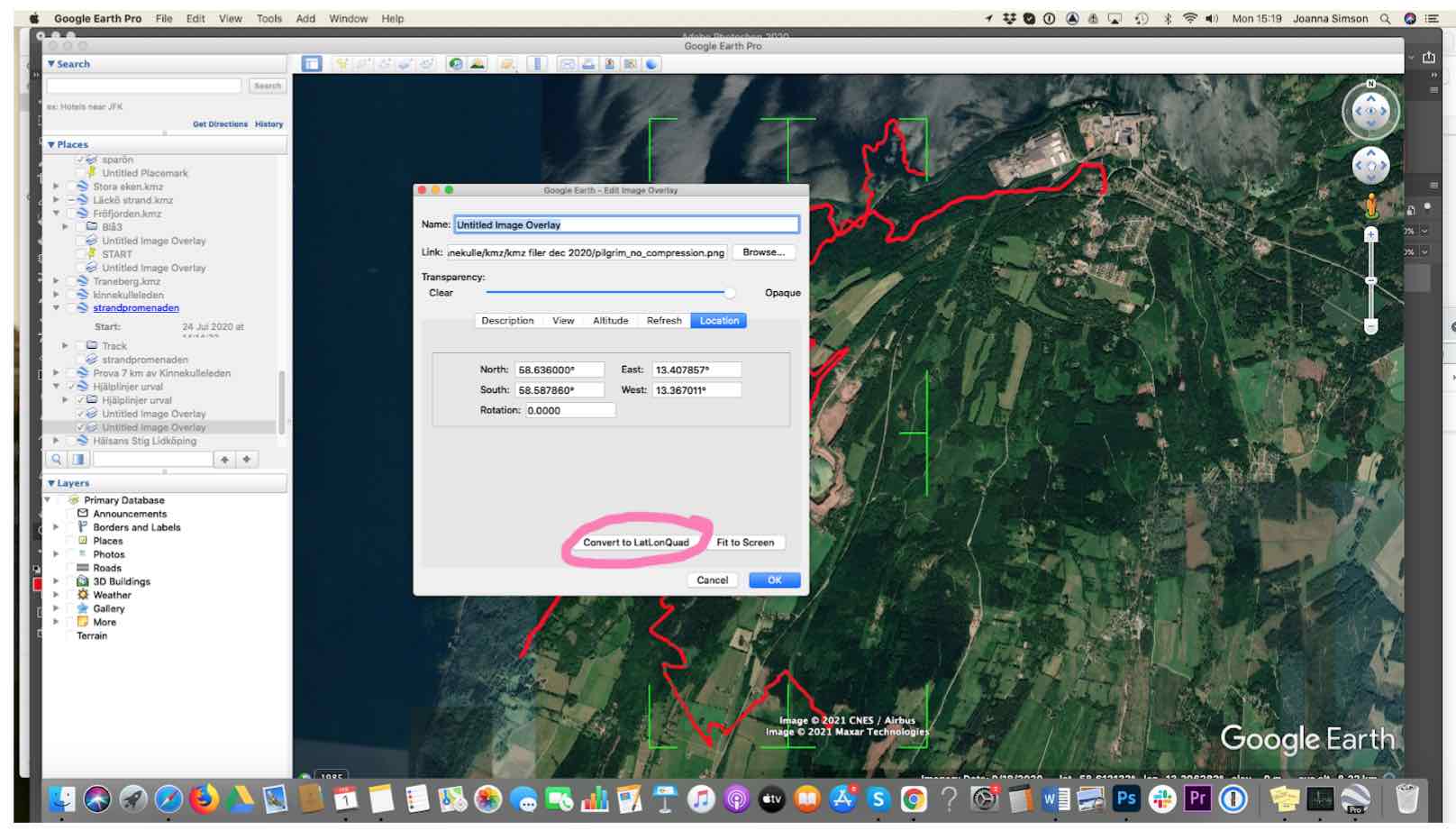Switch to the Description tab
This screenshot has width=1456, height=840.
coord(507,321)
